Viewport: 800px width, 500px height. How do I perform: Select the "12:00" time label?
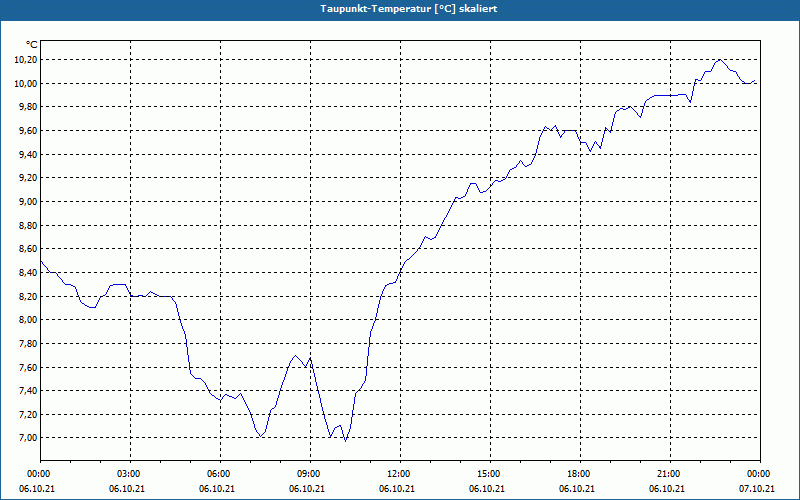(x=397, y=473)
